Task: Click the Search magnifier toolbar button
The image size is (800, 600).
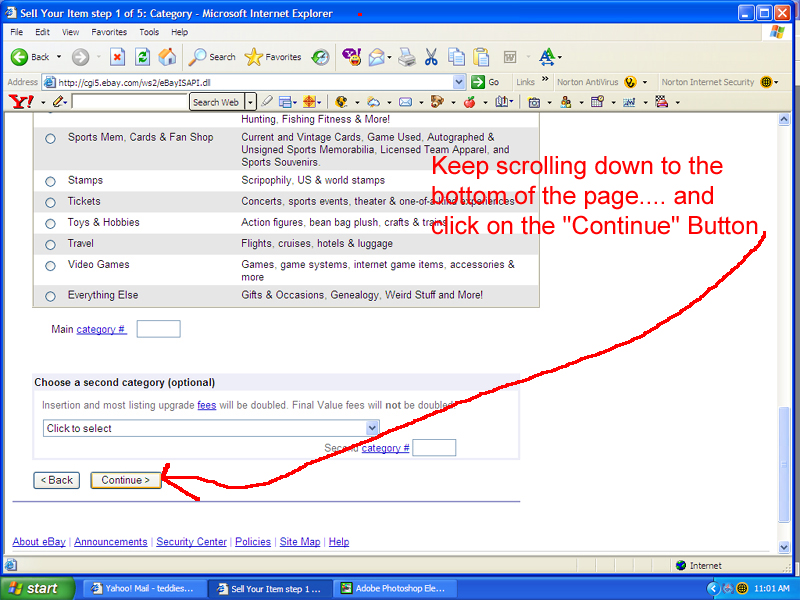Action: coord(212,57)
